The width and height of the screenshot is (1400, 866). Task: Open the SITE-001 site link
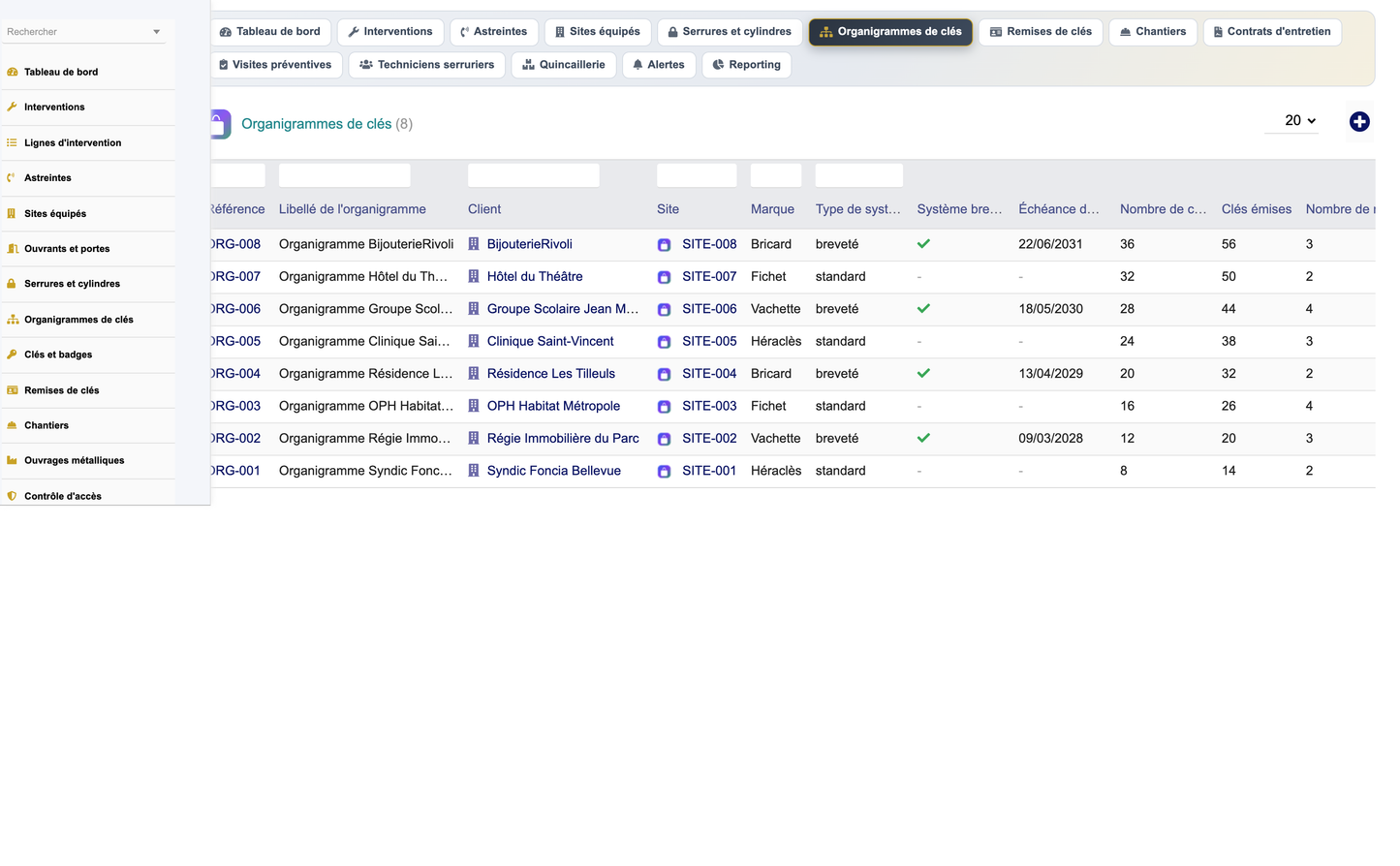tap(709, 471)
